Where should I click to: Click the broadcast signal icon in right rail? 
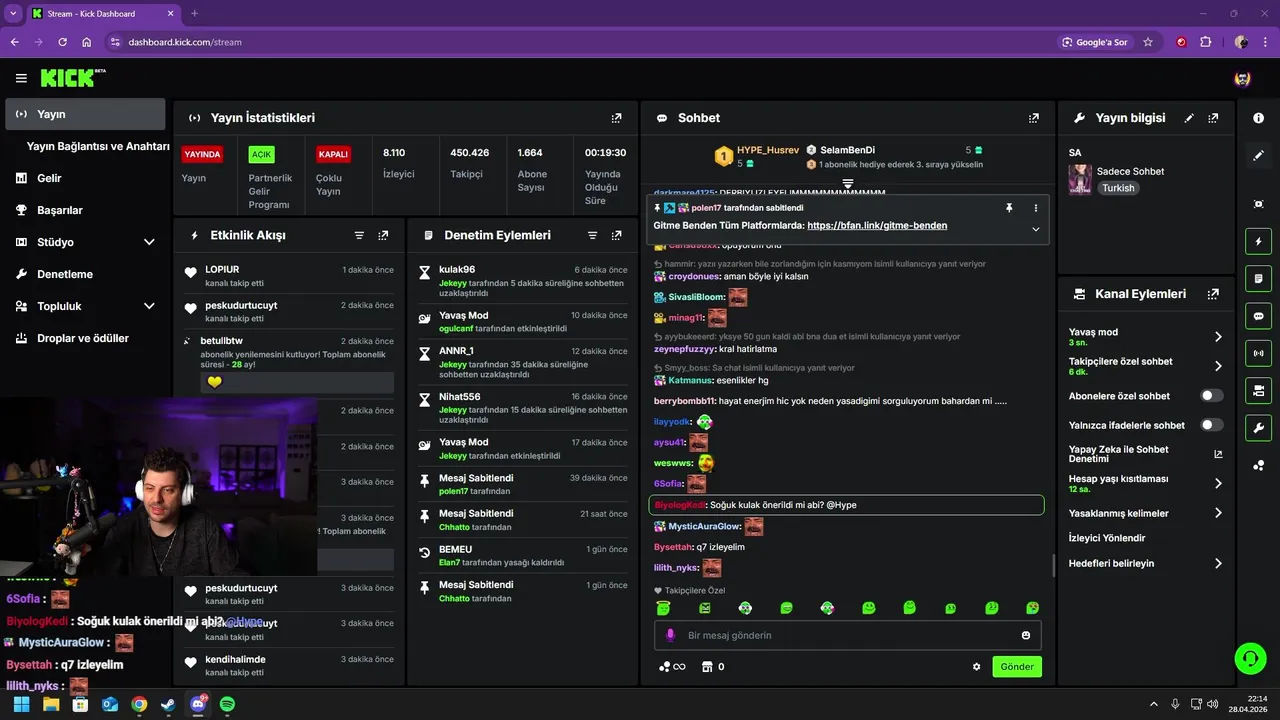click(1258, 352)
